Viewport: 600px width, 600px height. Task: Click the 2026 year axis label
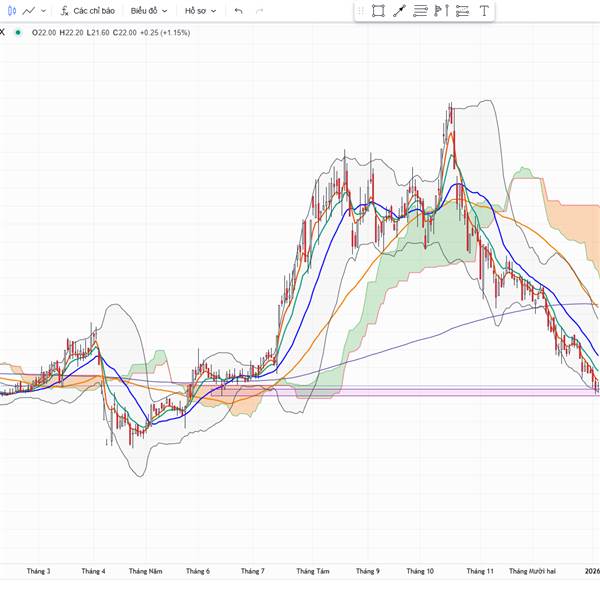pyautogui.click(x=592, y=571)
